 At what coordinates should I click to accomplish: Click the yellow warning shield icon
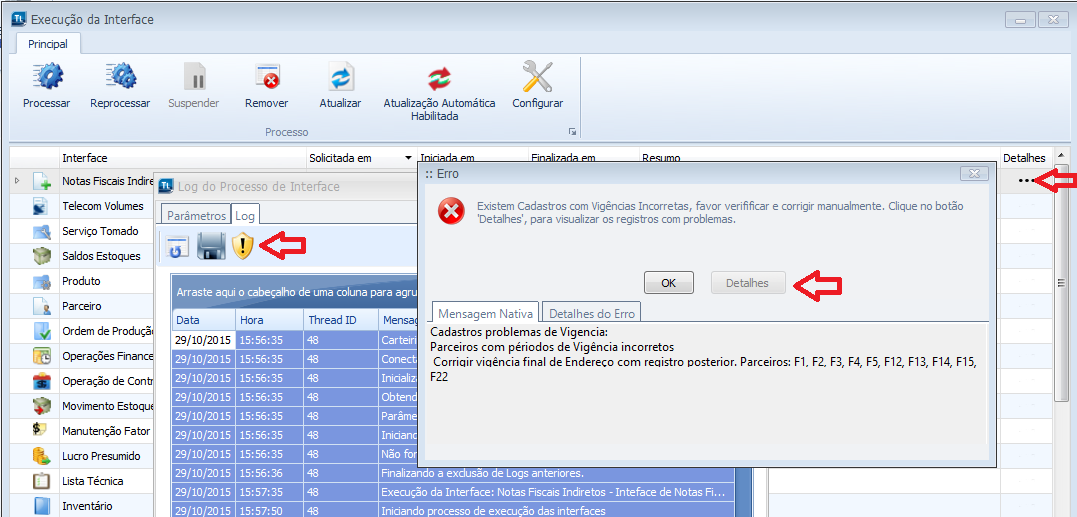point(242,246)
